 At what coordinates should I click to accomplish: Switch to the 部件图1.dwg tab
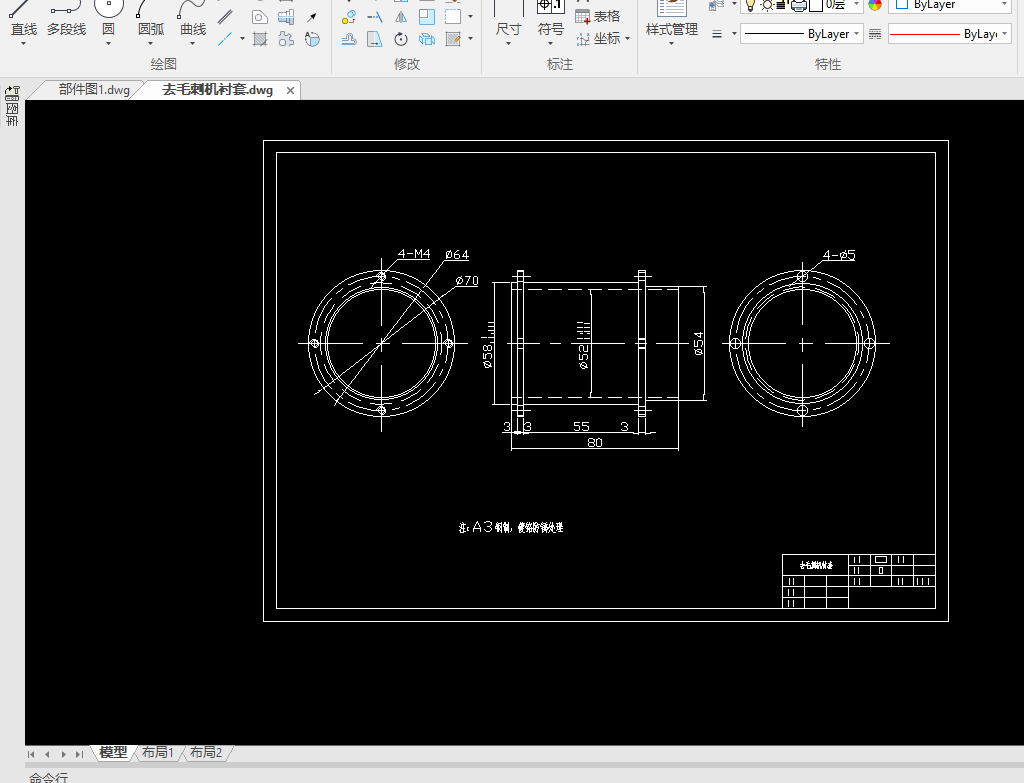[93, 90]
